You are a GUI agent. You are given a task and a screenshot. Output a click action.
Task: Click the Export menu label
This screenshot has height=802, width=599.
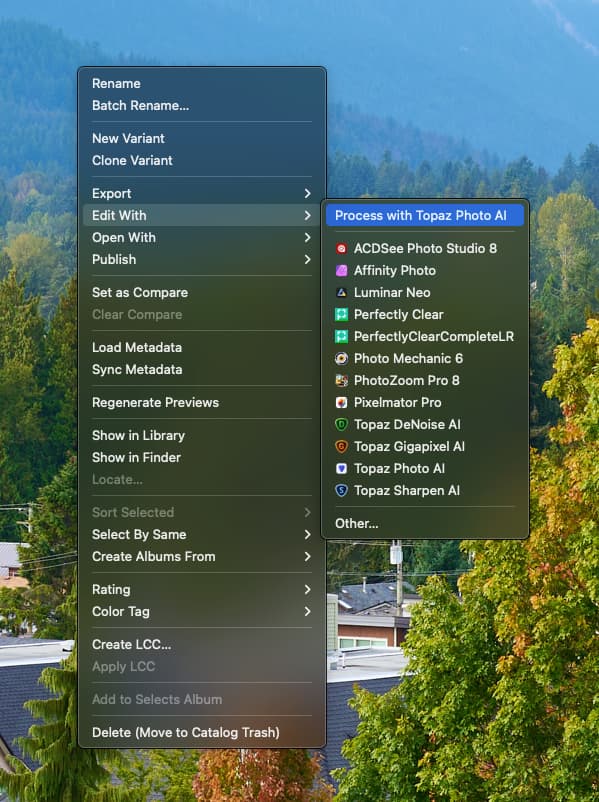coord(112,193)
